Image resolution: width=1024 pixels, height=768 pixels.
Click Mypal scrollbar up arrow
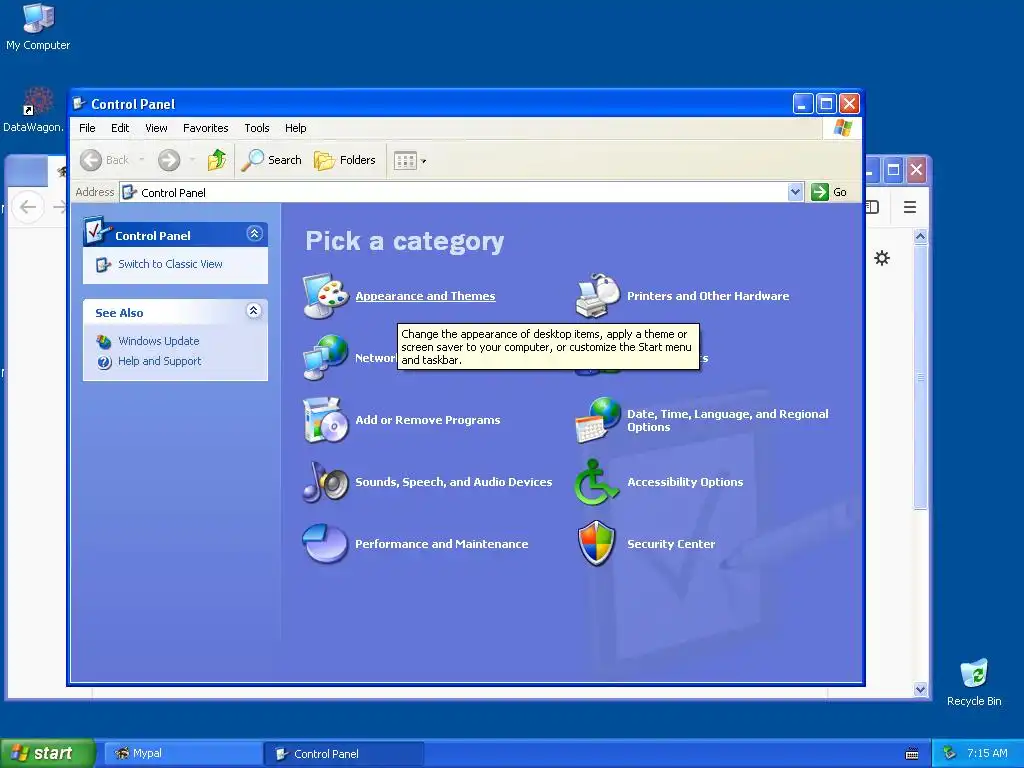point(920,236)
